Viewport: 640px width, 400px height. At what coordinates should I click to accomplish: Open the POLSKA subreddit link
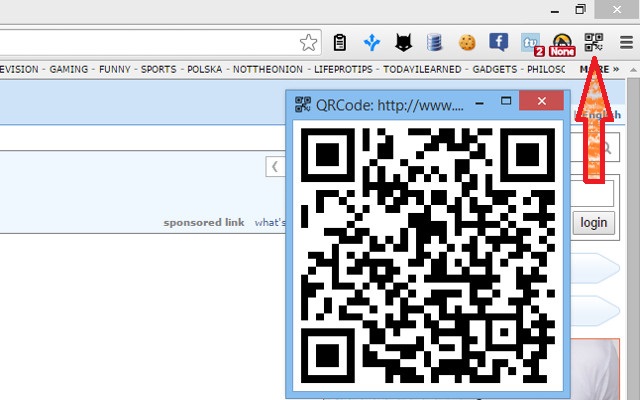click(x=204, y=69)
